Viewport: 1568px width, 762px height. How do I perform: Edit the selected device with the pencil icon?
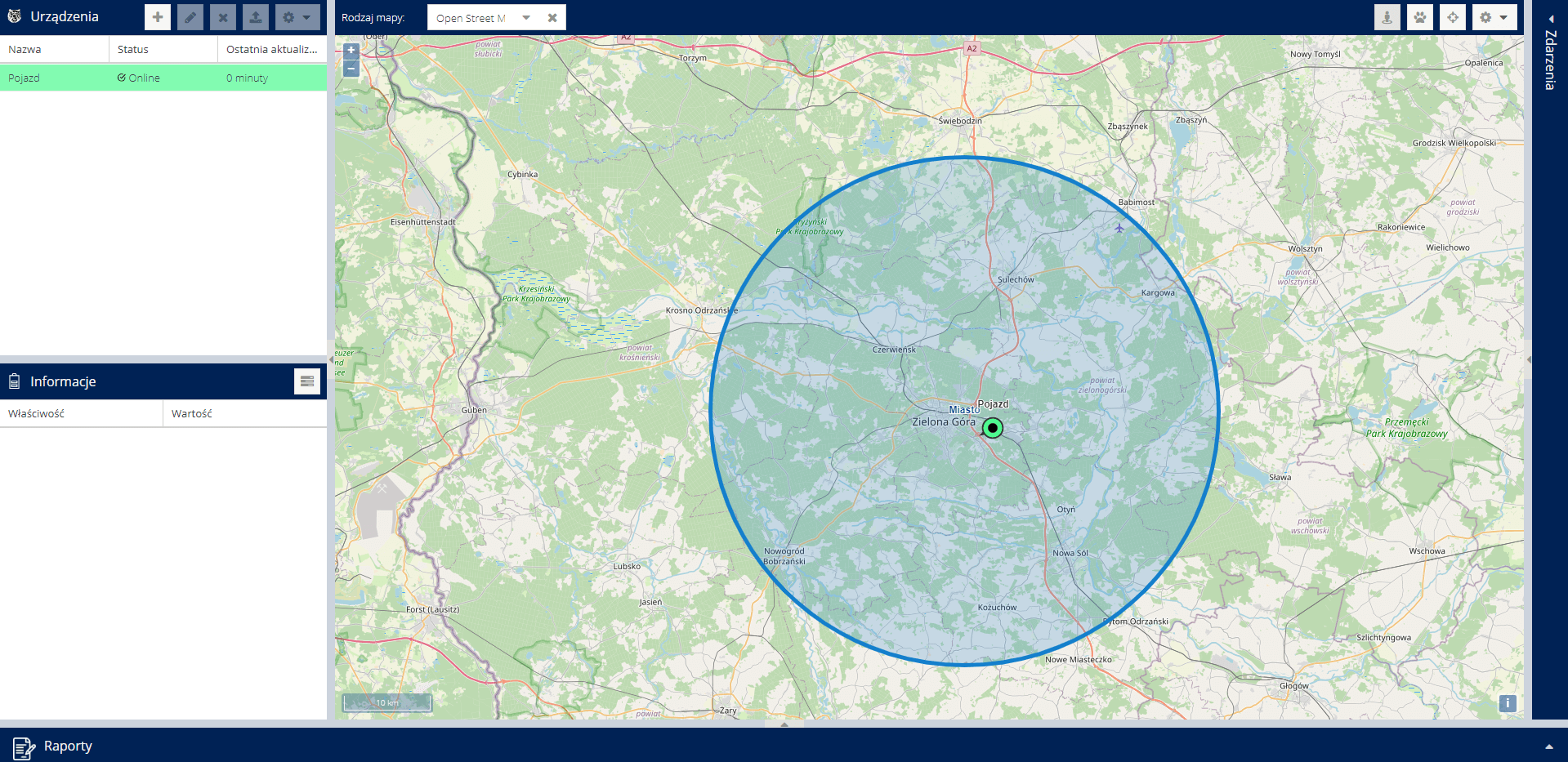(190, 17)
